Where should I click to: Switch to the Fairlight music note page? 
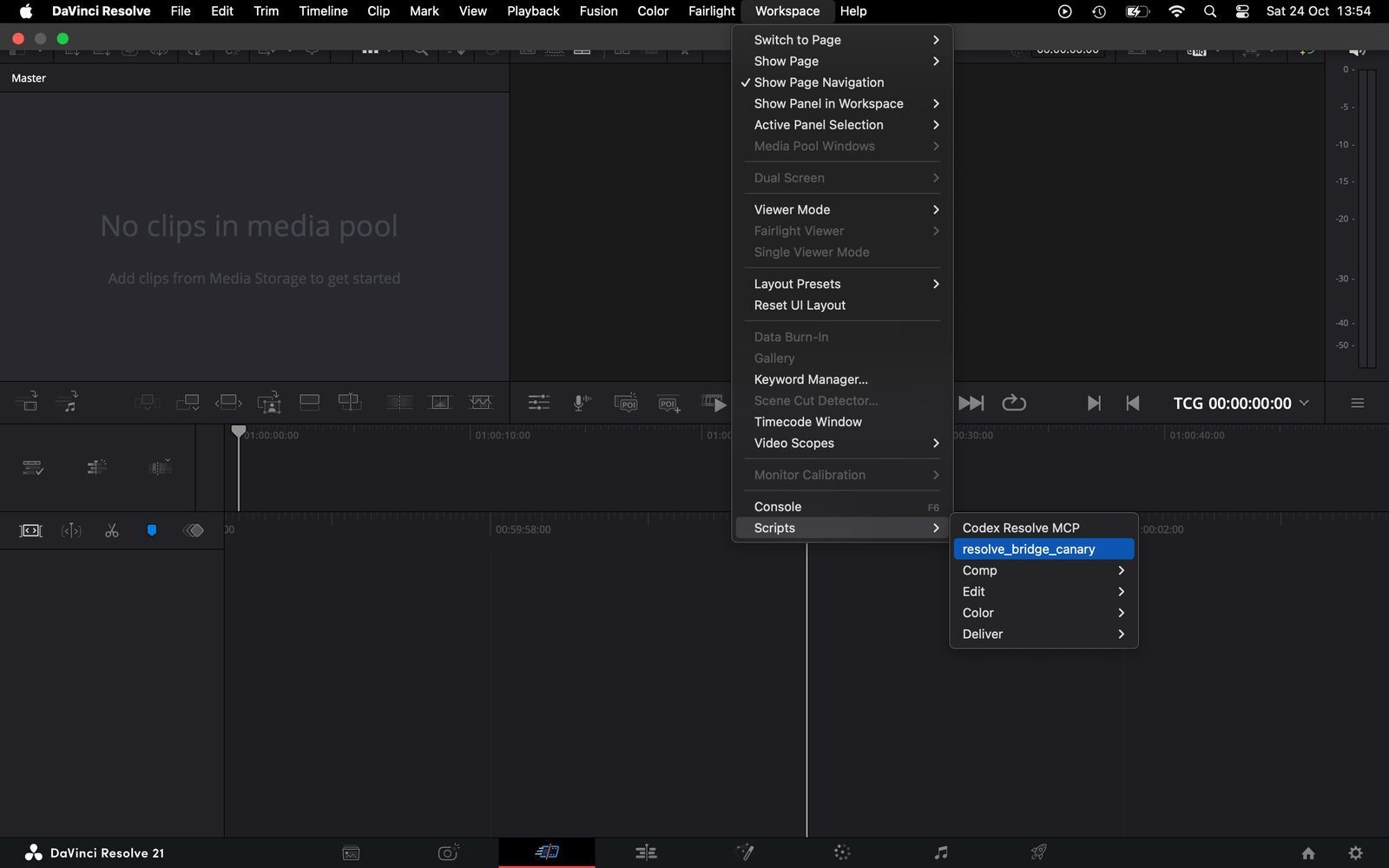[x=940, y=853]
